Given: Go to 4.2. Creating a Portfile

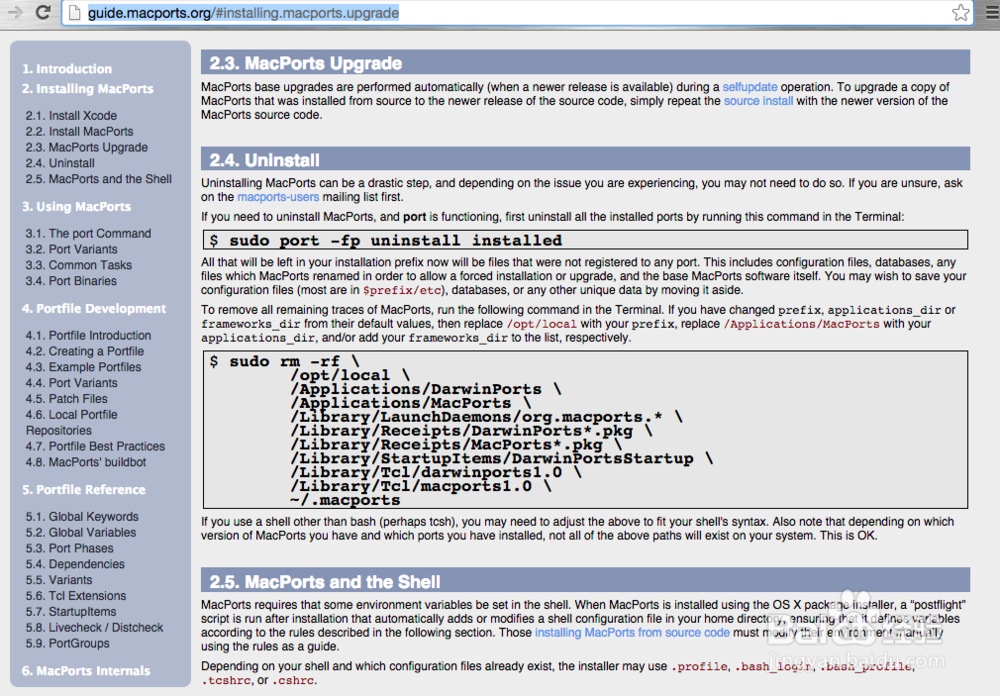Looking at the screenshot, I should [x=85, y=352].
